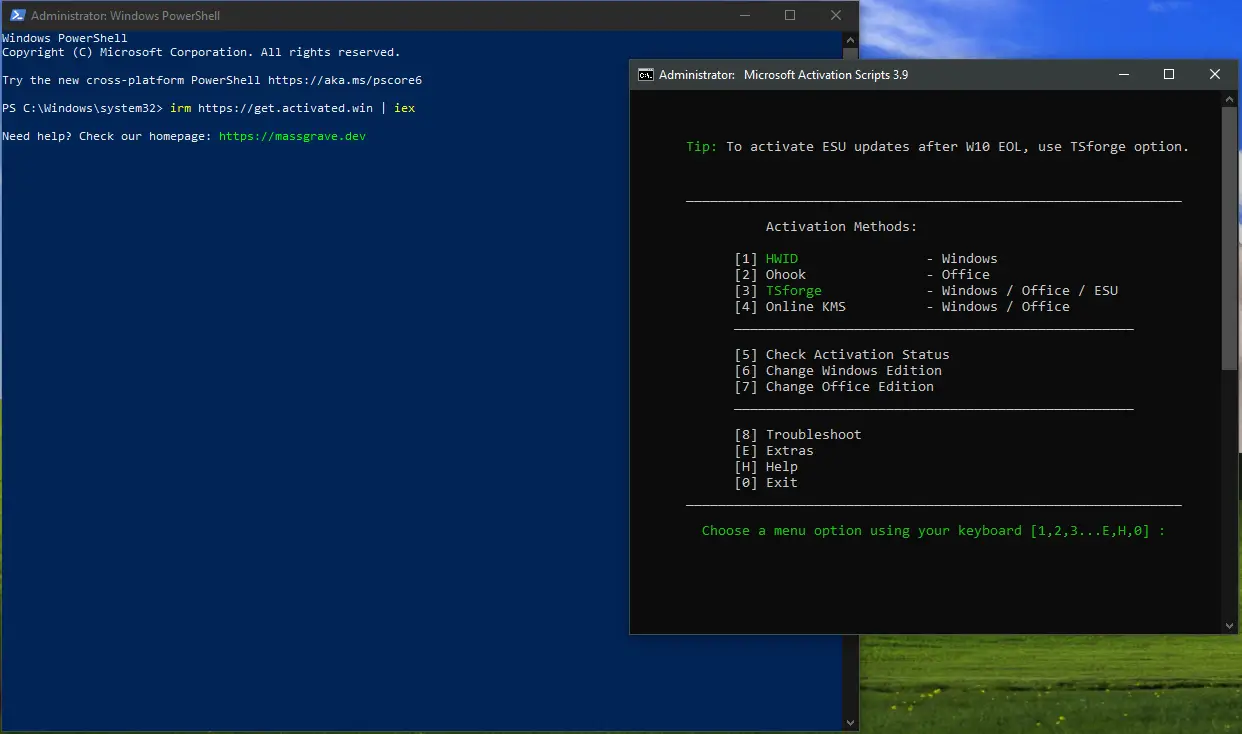Click the scroll down arrow in Activation Scripts window
This screenshot has width=1242, height=734.
pyautogui.click(x=1230, y=626)
